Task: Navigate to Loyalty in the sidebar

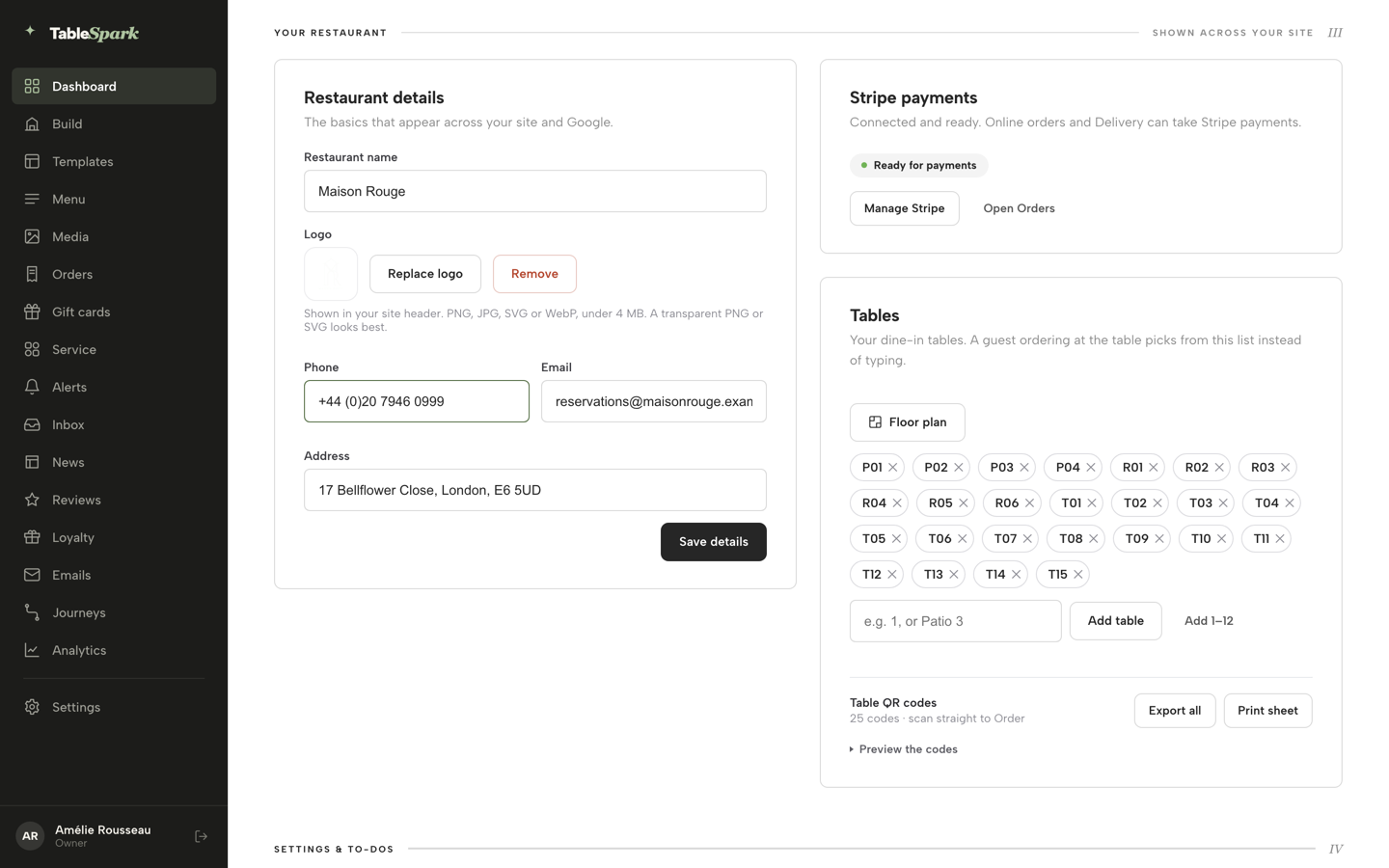Action: tap(114, 537)
